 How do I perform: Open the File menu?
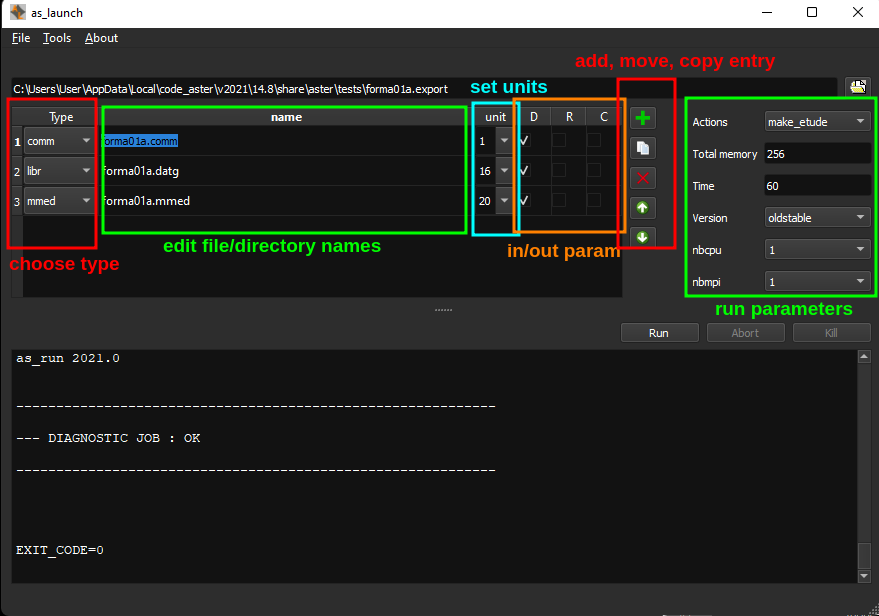tap(21, 38)
